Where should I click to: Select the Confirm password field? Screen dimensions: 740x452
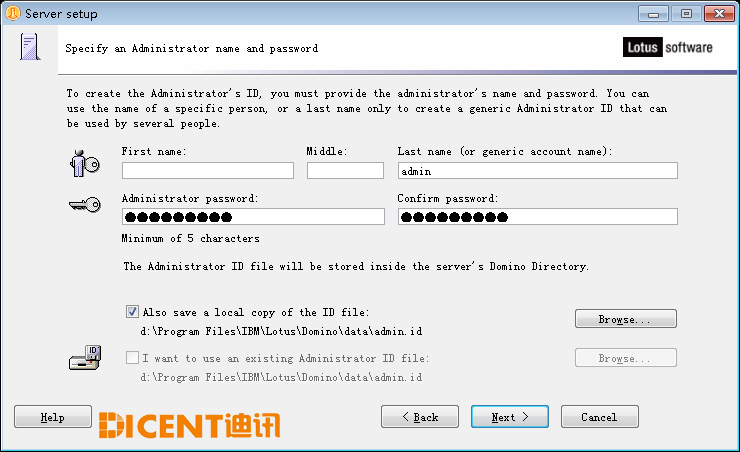point(538,217)
